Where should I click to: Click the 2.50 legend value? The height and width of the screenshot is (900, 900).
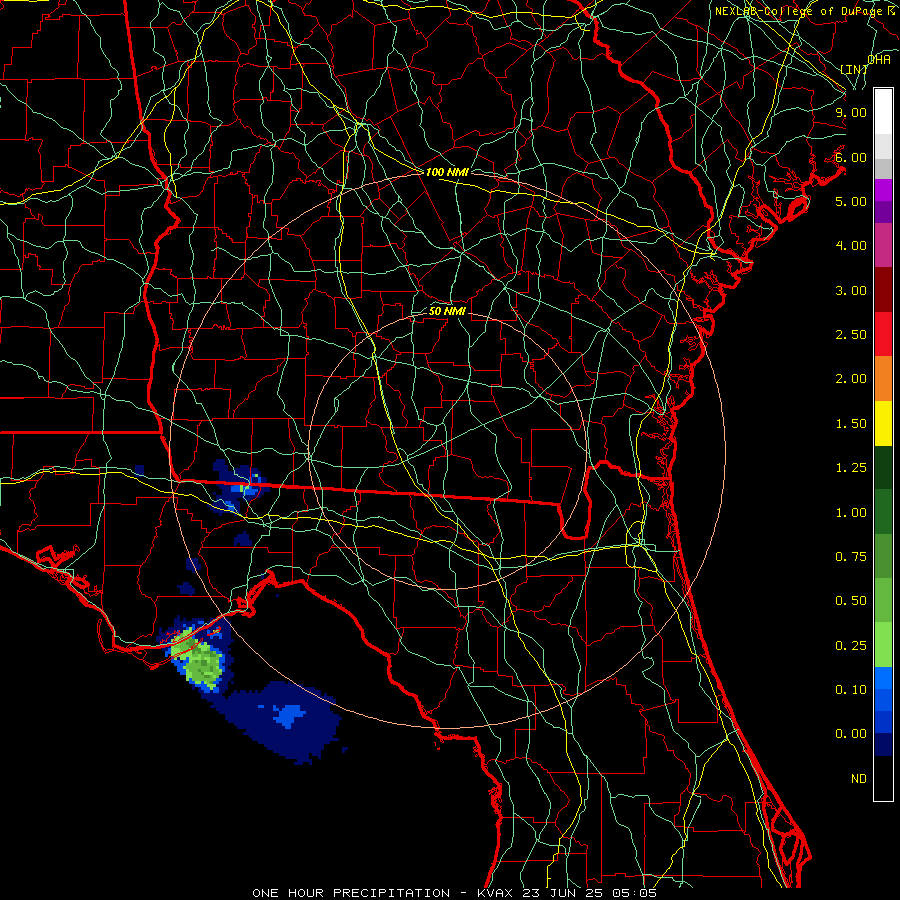tap(851, 335)
